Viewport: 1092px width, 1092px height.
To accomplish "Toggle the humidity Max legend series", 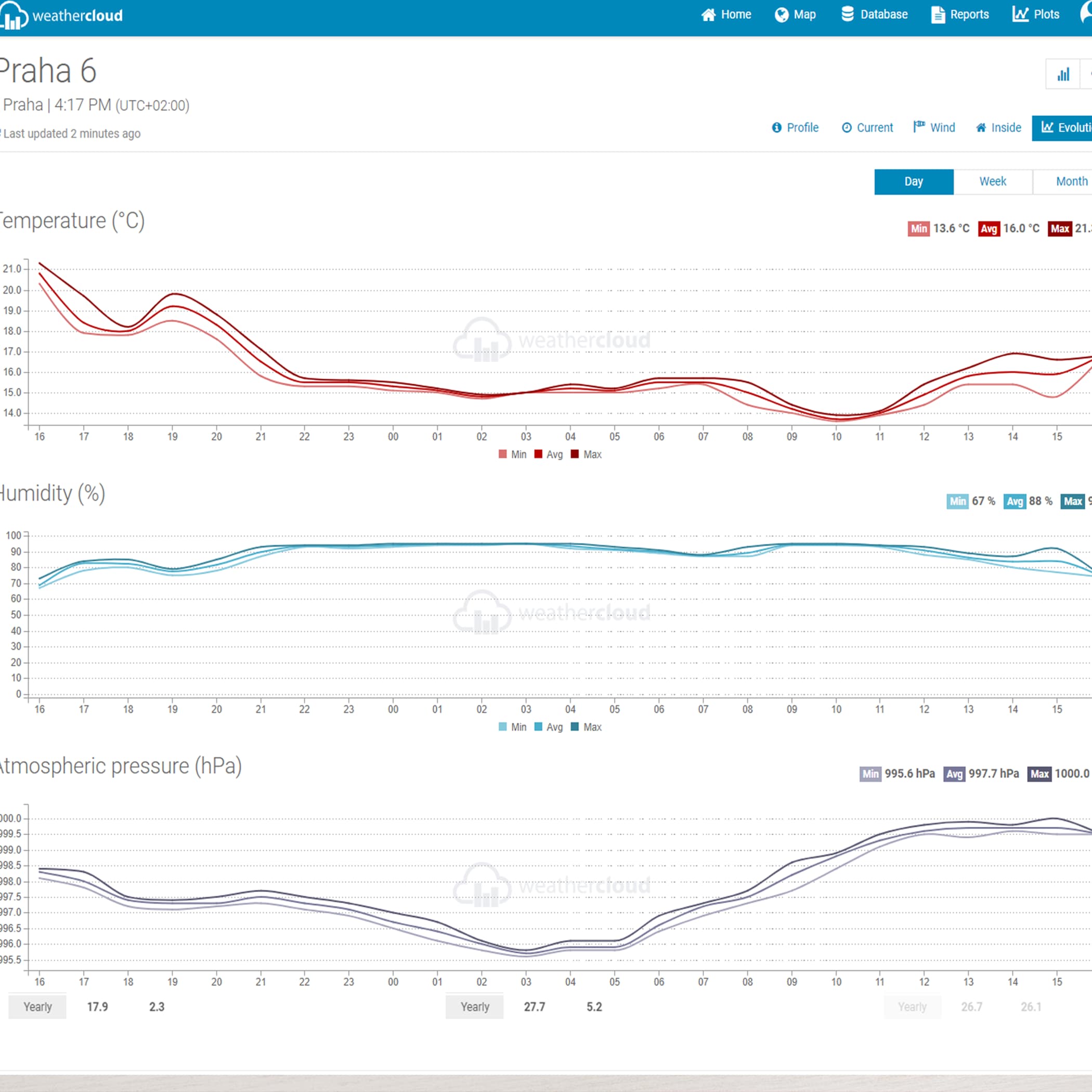I will (x=586, y=727).
